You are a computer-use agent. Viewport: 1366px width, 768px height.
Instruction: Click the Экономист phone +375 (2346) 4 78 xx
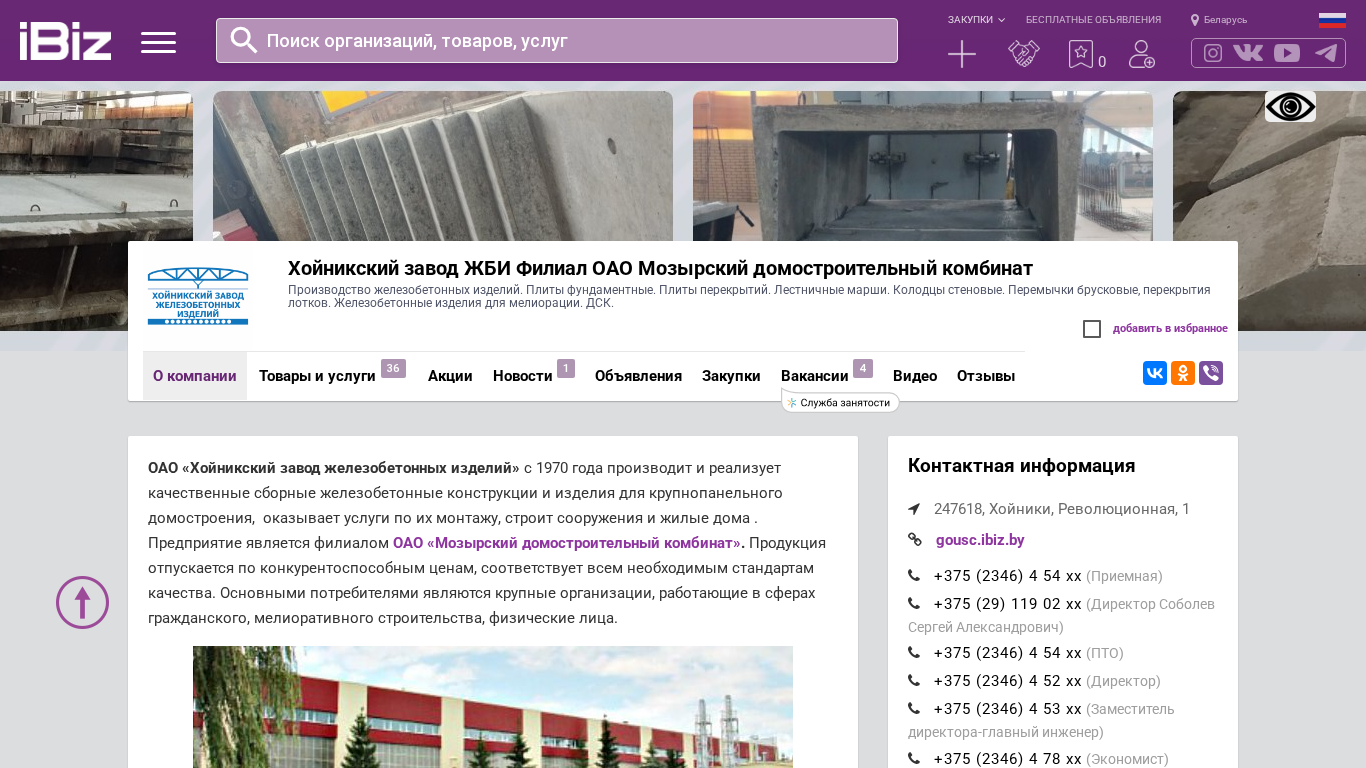point(1008,759)
